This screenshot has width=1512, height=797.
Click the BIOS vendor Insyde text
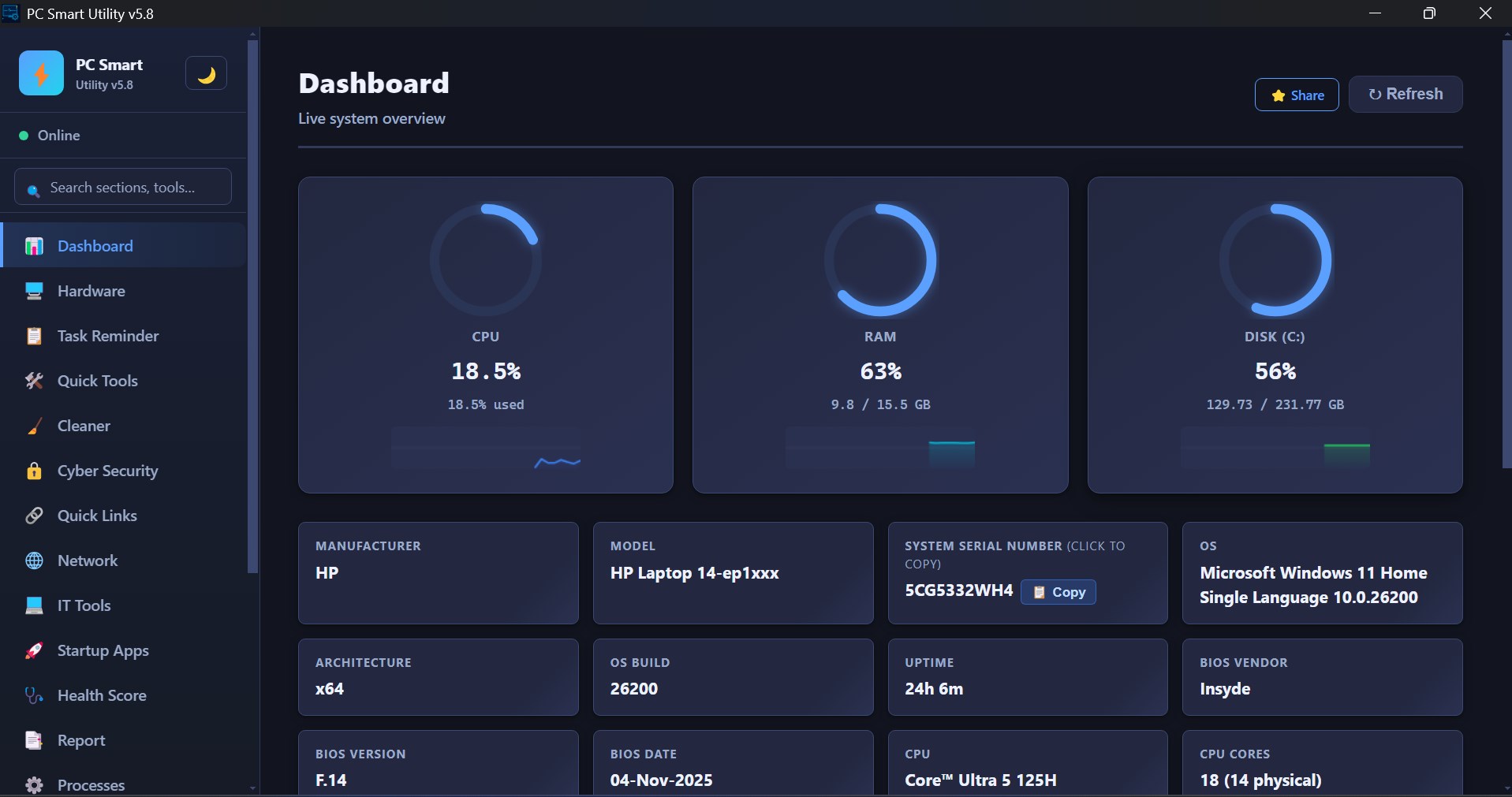coord(1225,688)
